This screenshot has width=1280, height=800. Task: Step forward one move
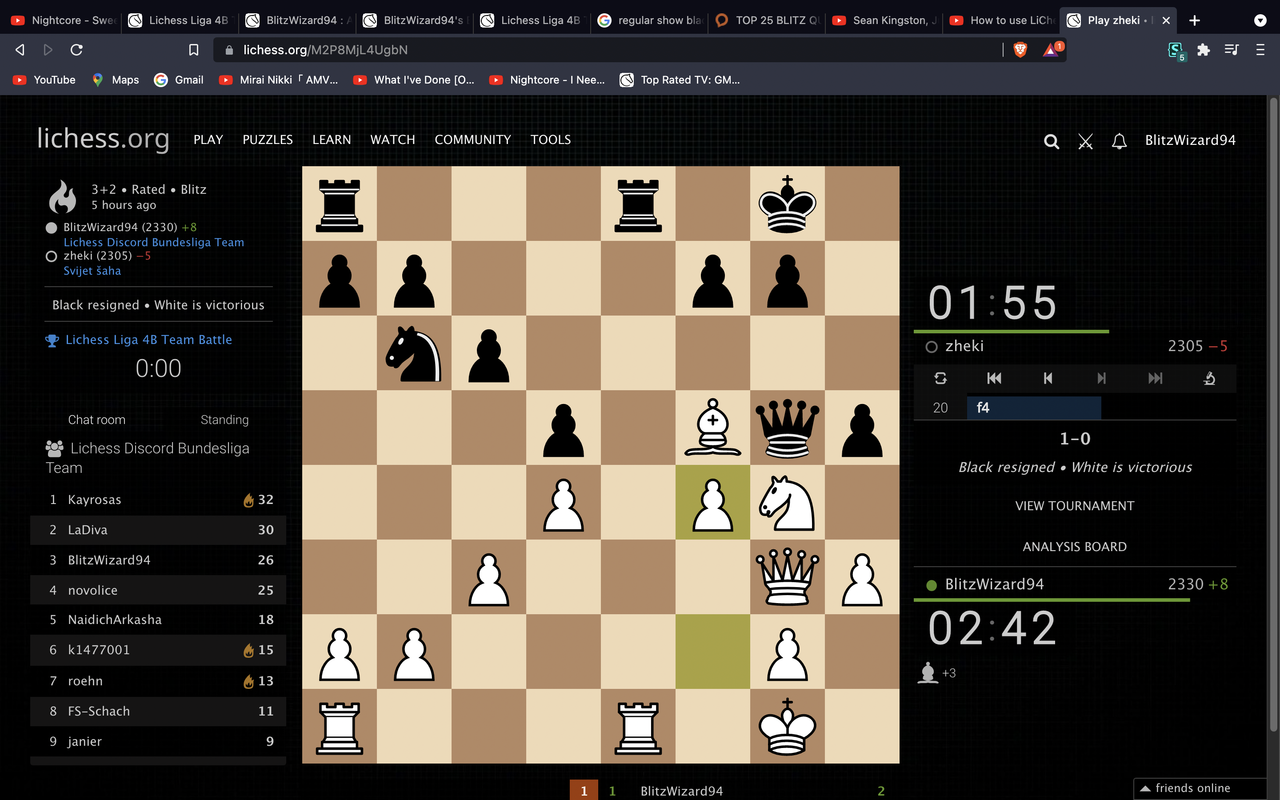pyautogui.click(x=1102, y=378)
